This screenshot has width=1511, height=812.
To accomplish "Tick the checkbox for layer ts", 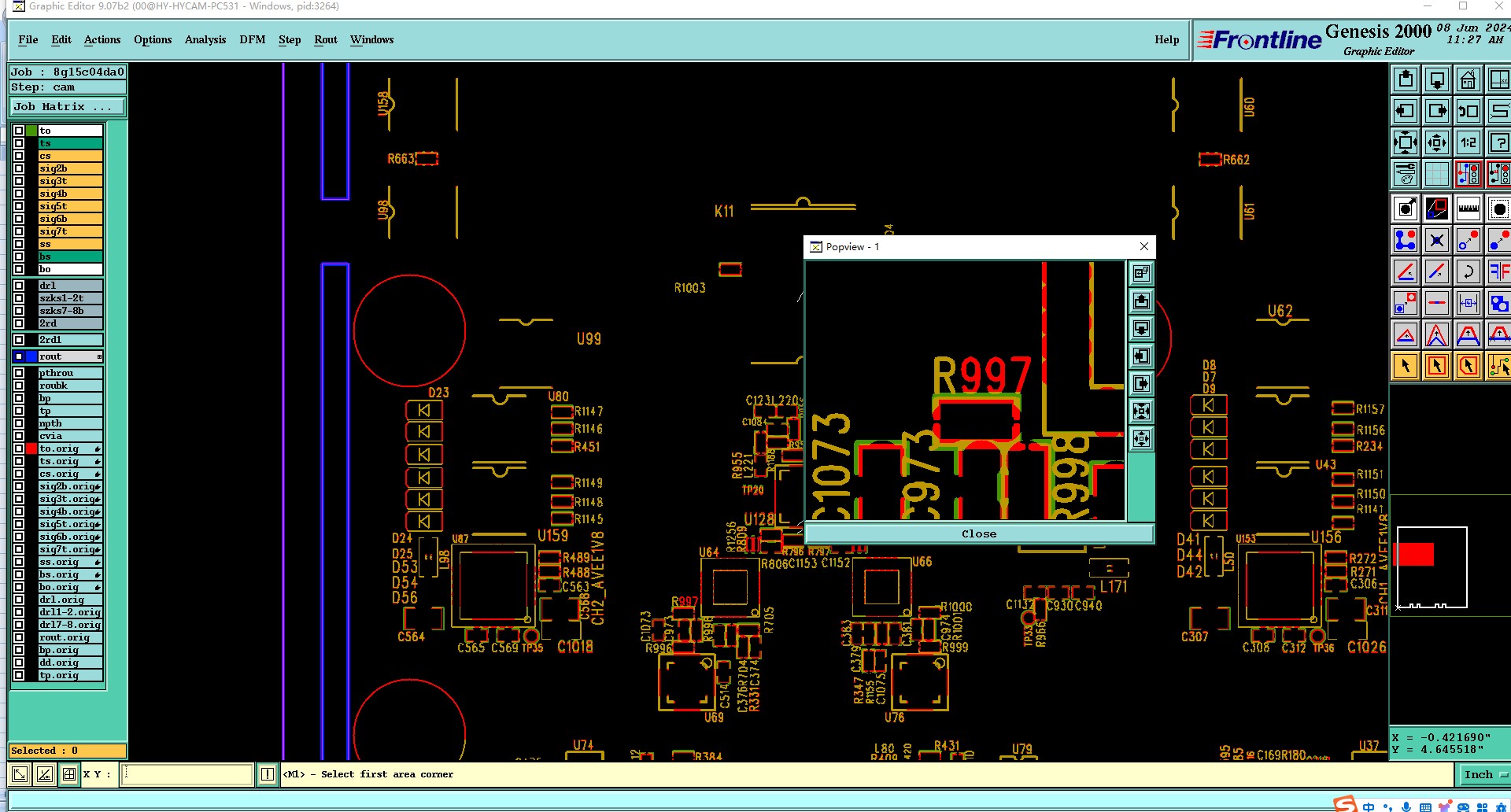I will 19,143.
